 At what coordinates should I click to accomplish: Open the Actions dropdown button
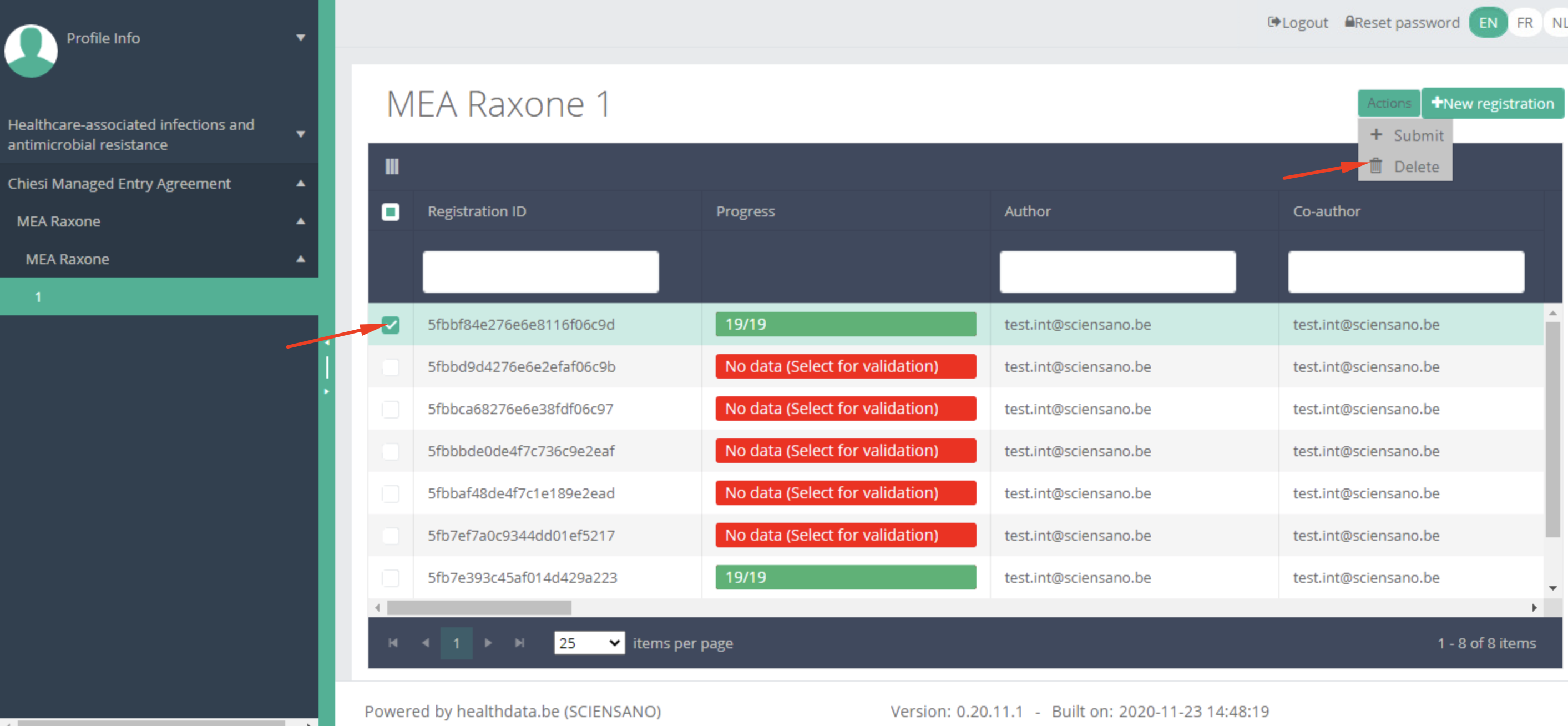[1388, 103]
